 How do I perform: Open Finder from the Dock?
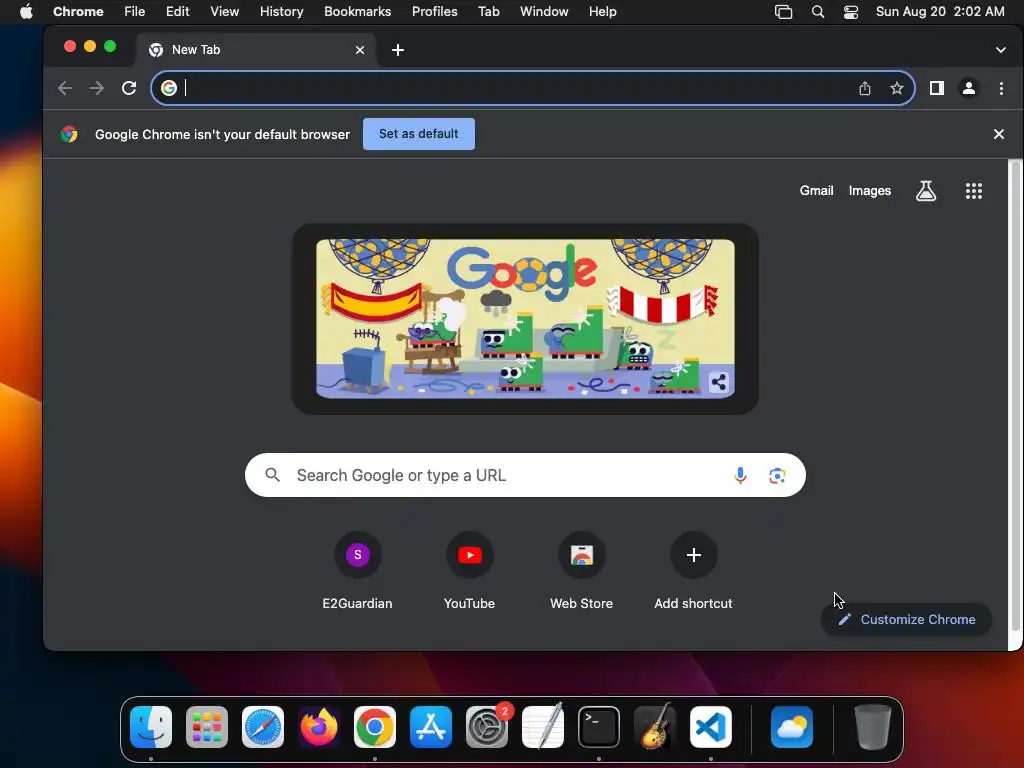coord(151,727)
